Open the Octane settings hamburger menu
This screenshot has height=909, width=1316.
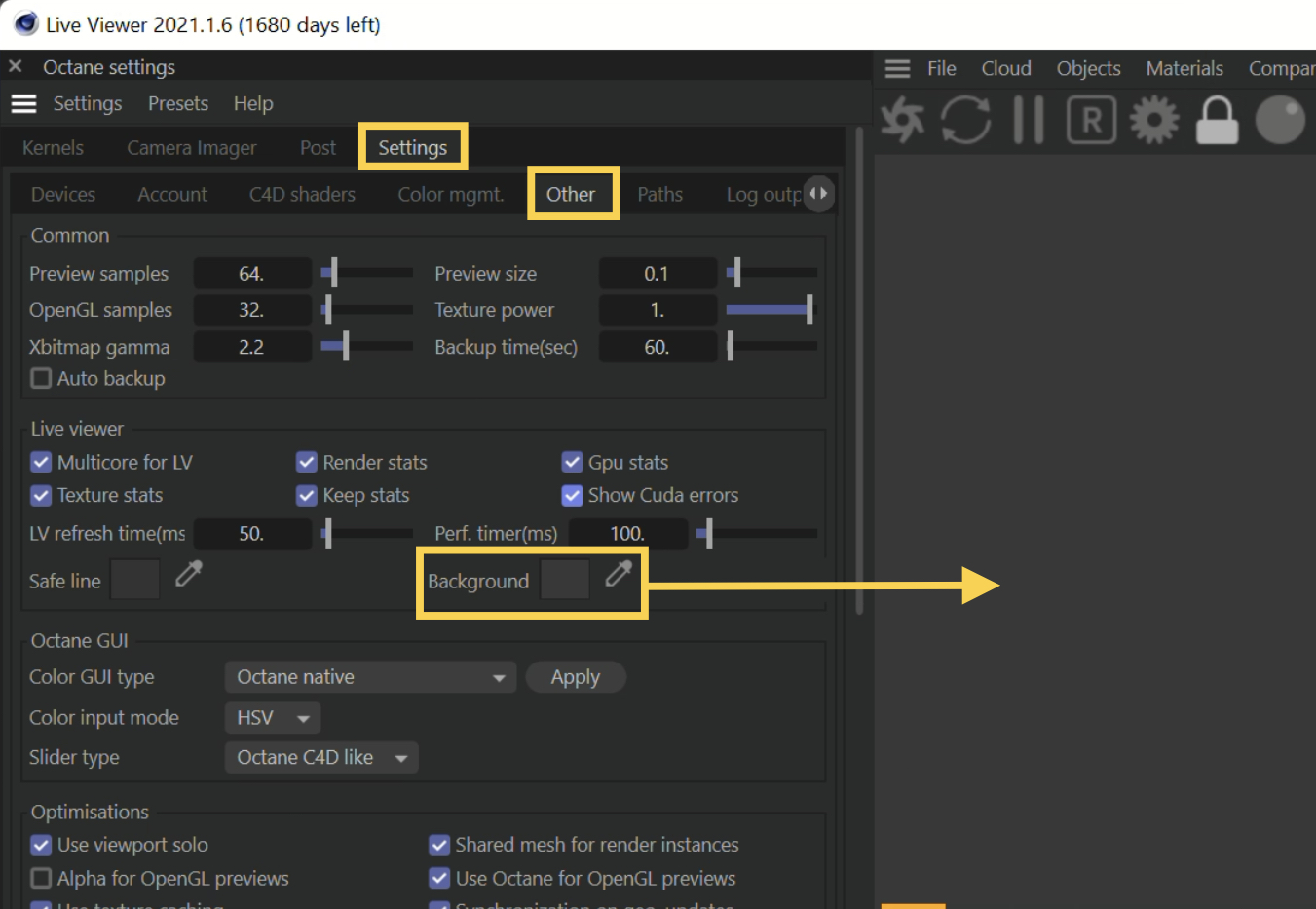coord(23,104)
